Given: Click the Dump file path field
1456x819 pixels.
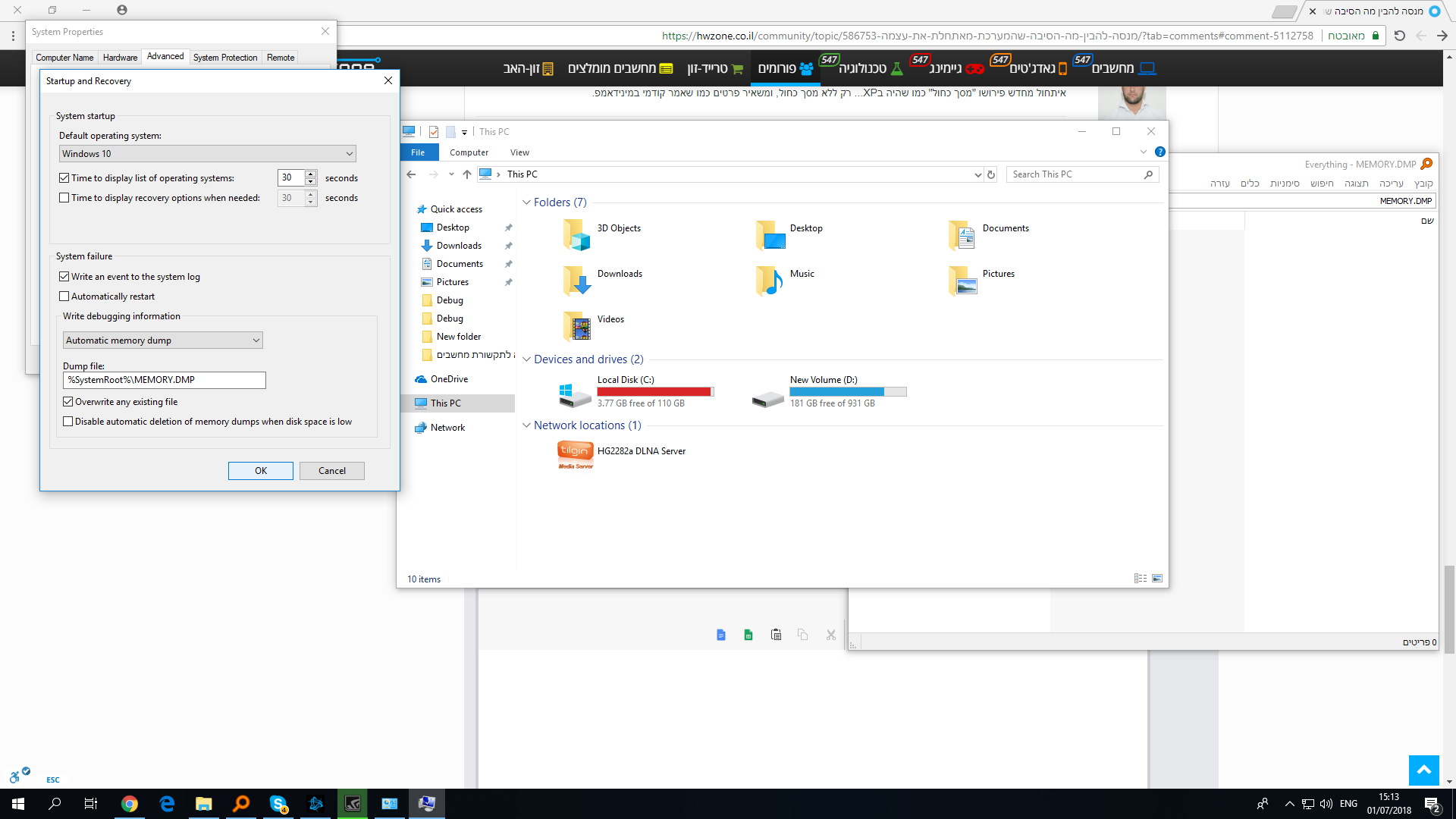Looking at the screenshot, I should coord(165,380).
